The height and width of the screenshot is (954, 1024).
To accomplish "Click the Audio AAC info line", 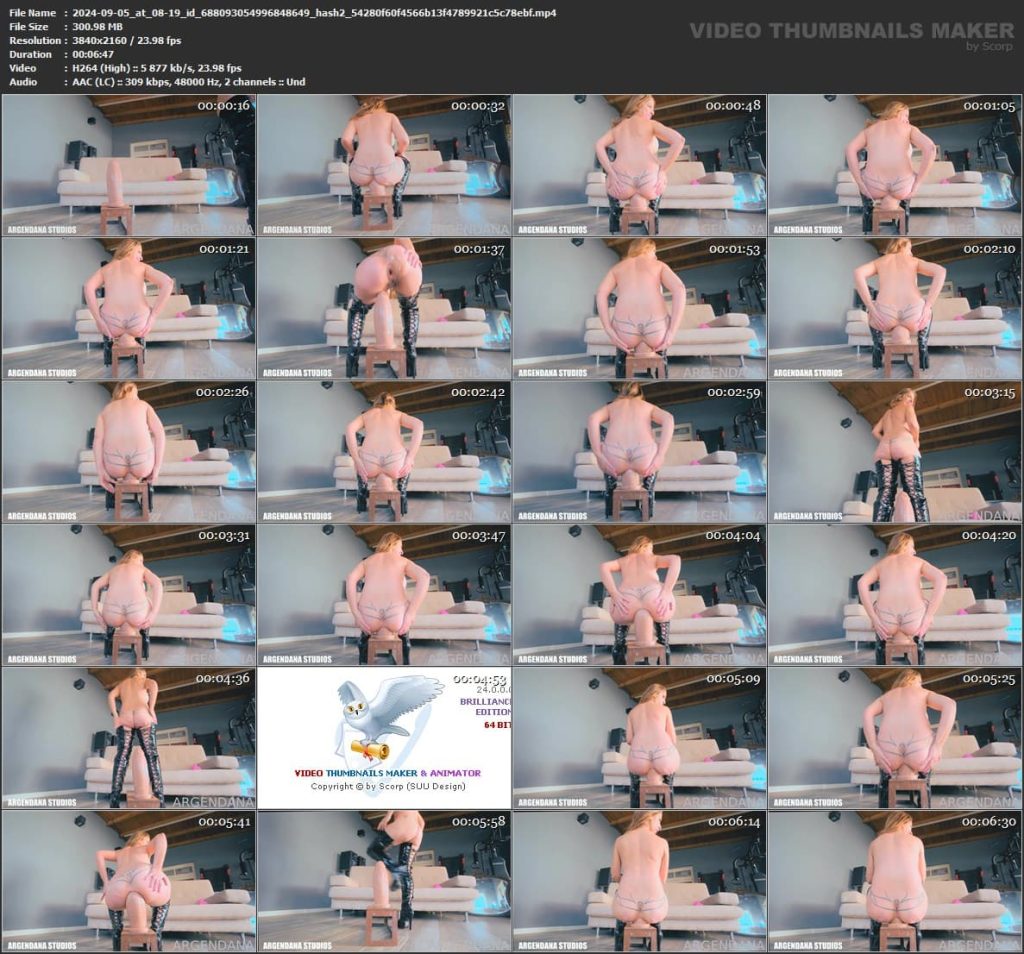I will tap(190, 82).
